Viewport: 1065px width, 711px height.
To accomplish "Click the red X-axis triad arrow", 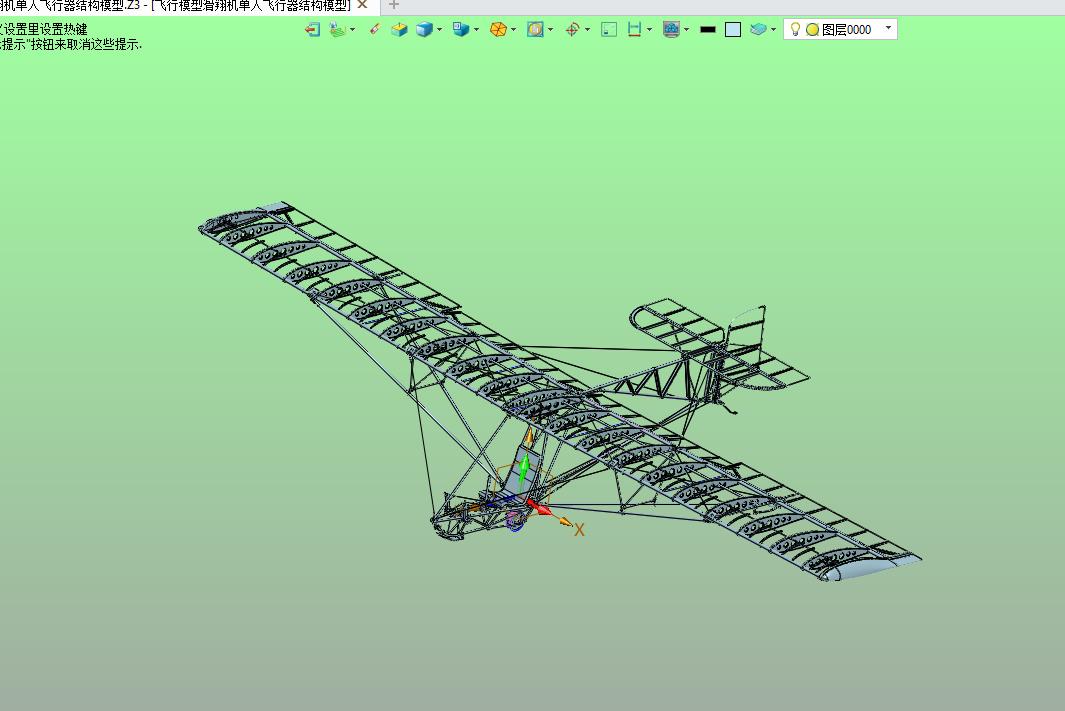I will click(x=540, y=507).
